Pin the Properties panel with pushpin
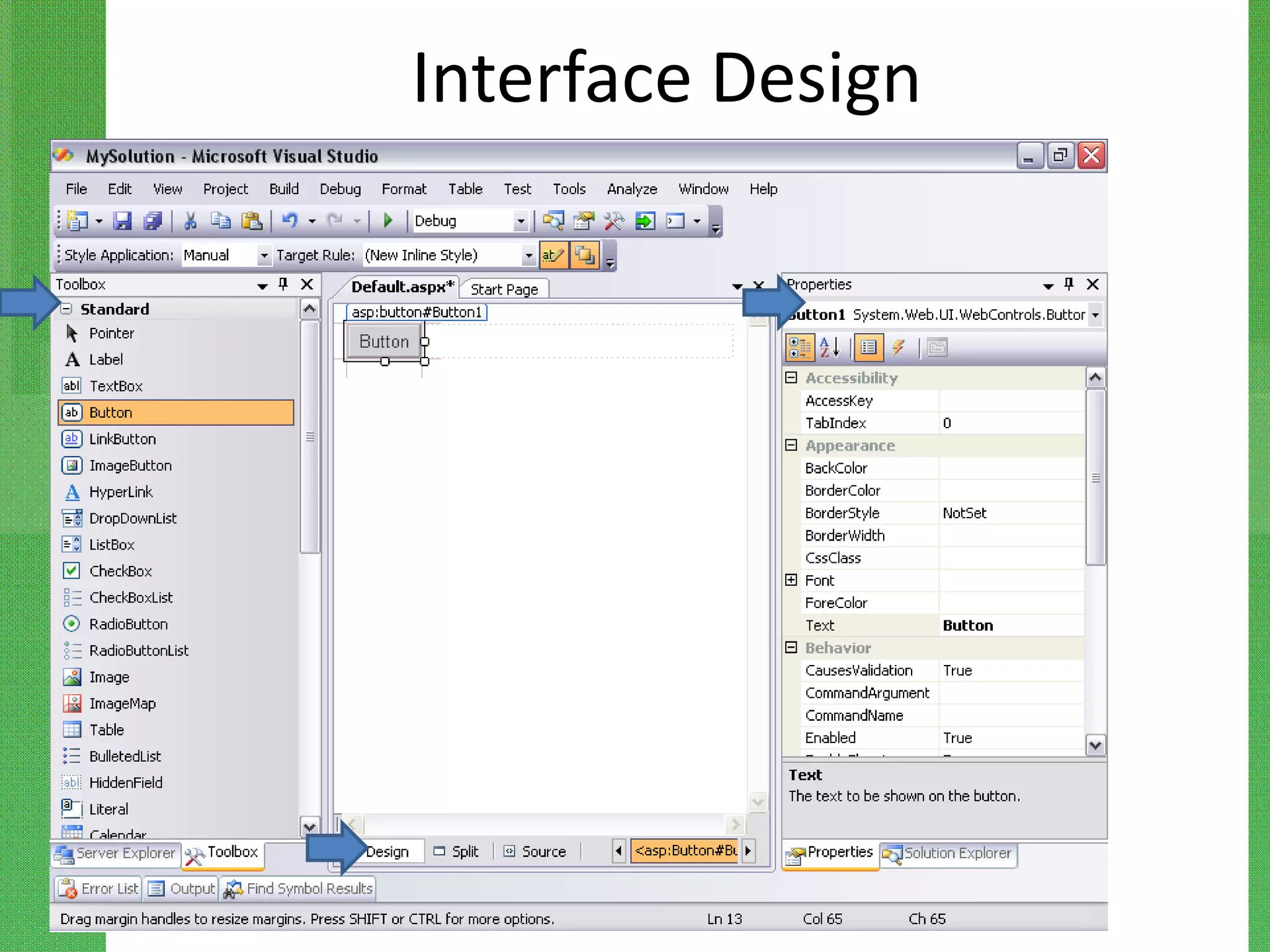 [x=1068, y=284]
